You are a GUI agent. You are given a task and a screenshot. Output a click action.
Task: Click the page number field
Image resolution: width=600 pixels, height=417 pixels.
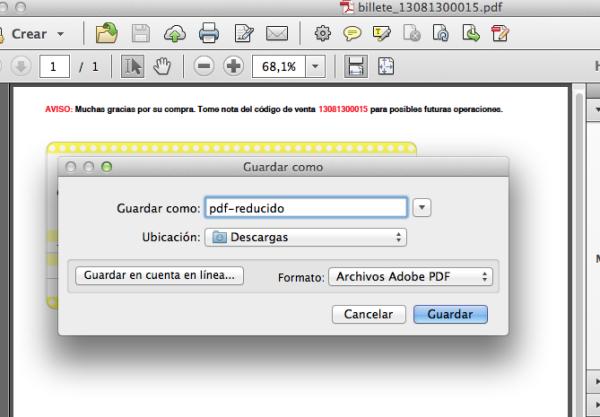54,67
